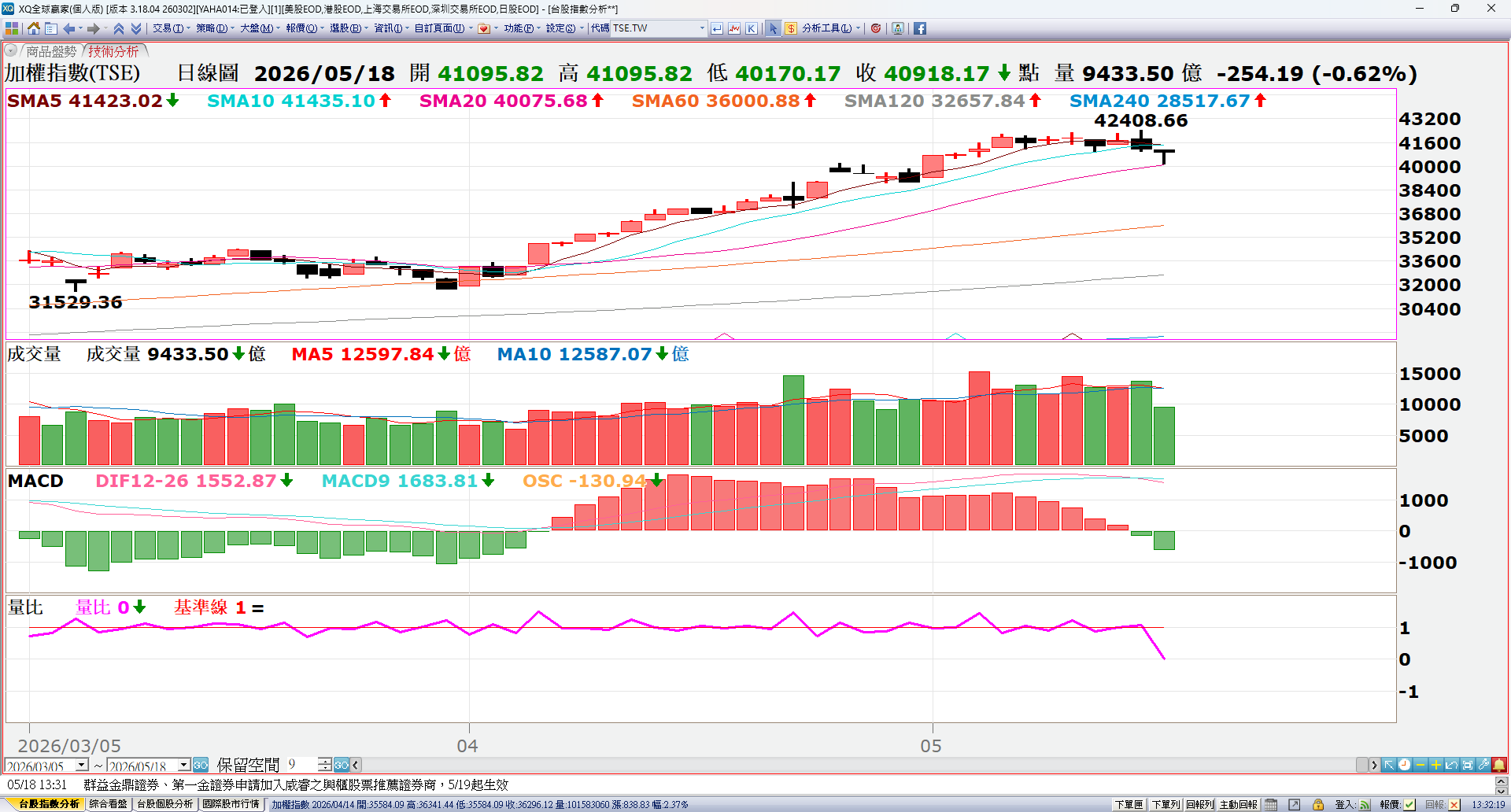The height and width of the screenshot is (812, 1511).
Task: Click the clock period icon
Action: pyautogui.click(x=1404, y=765)
